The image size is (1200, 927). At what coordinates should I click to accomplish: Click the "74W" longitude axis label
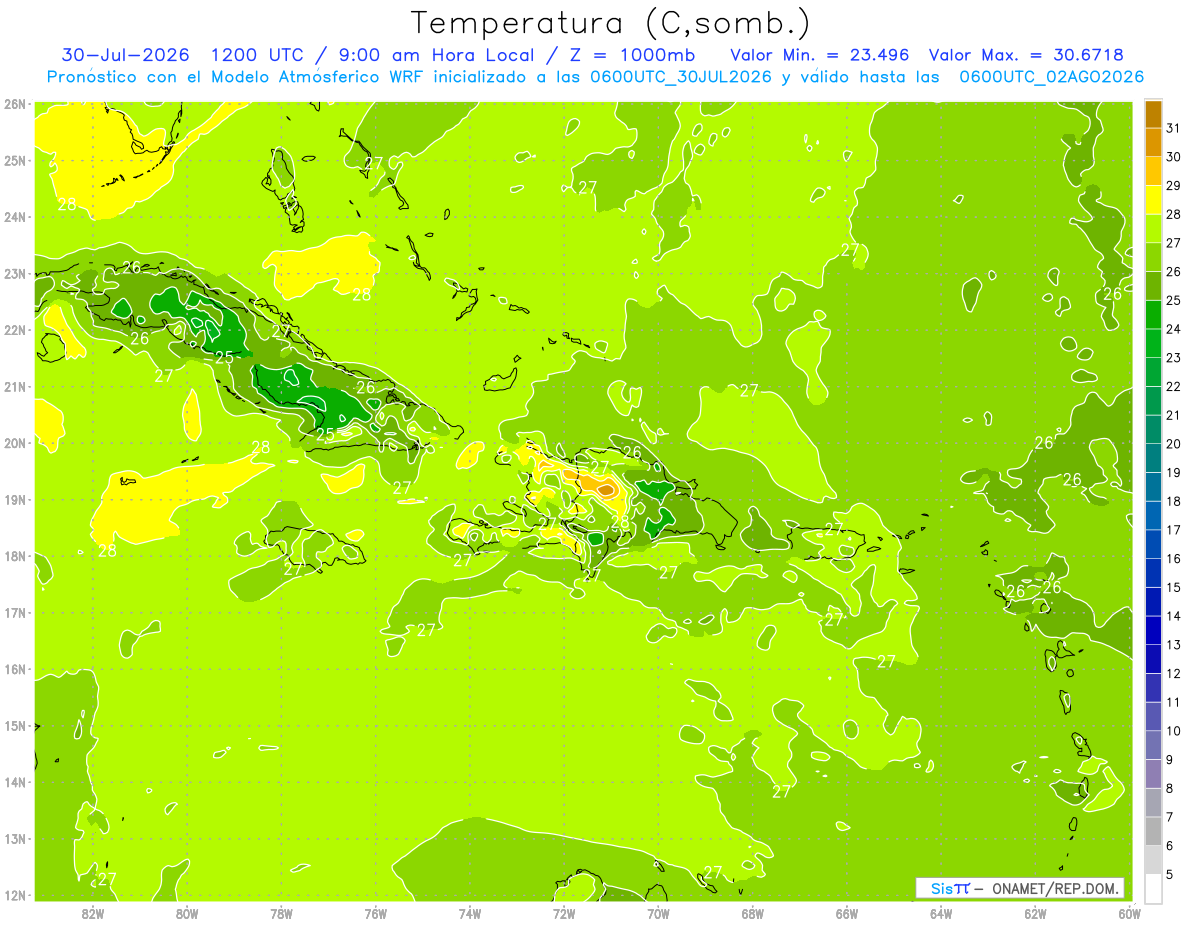(x=469, y=913)
